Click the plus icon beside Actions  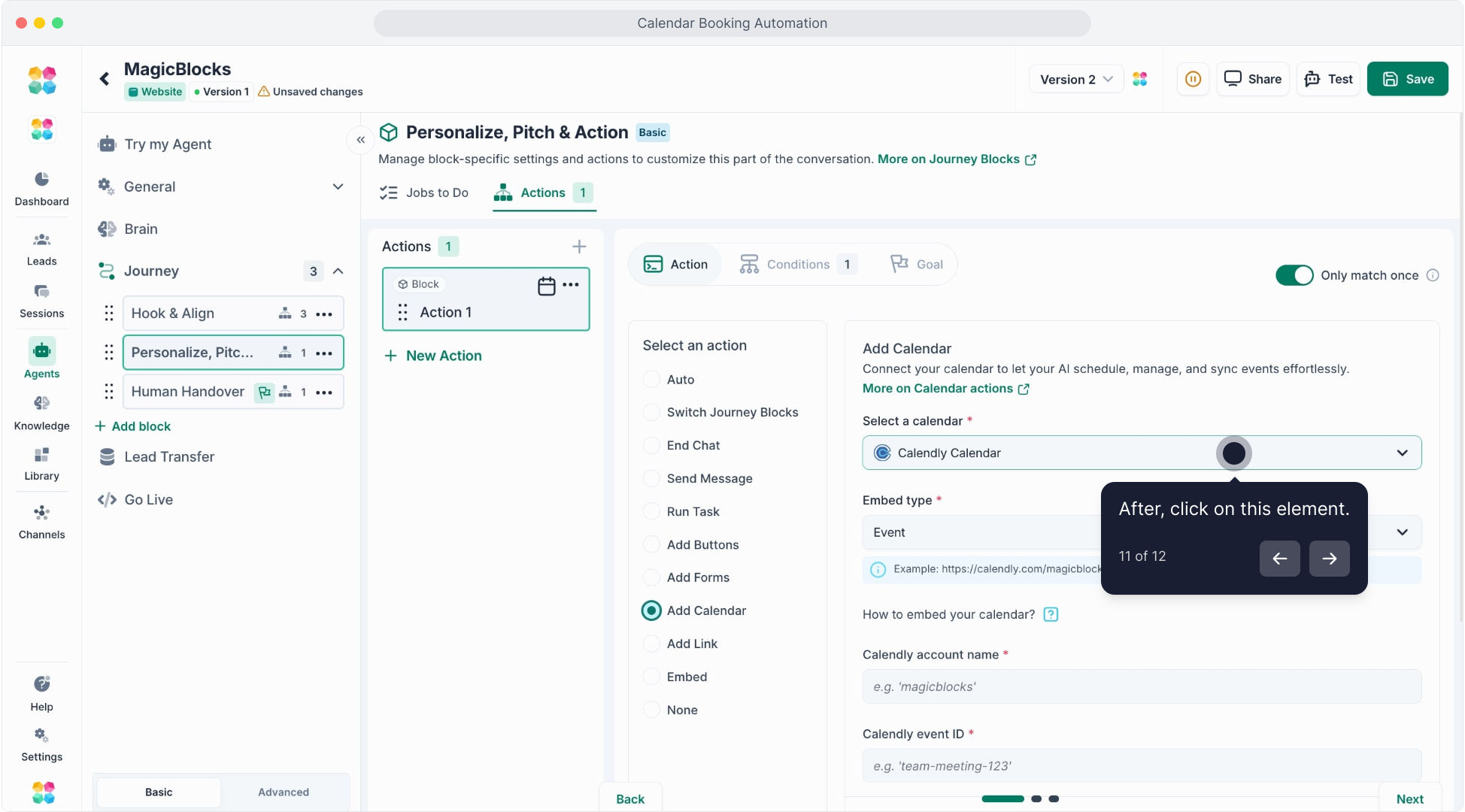pyautogui.click(x=579, y=247)
